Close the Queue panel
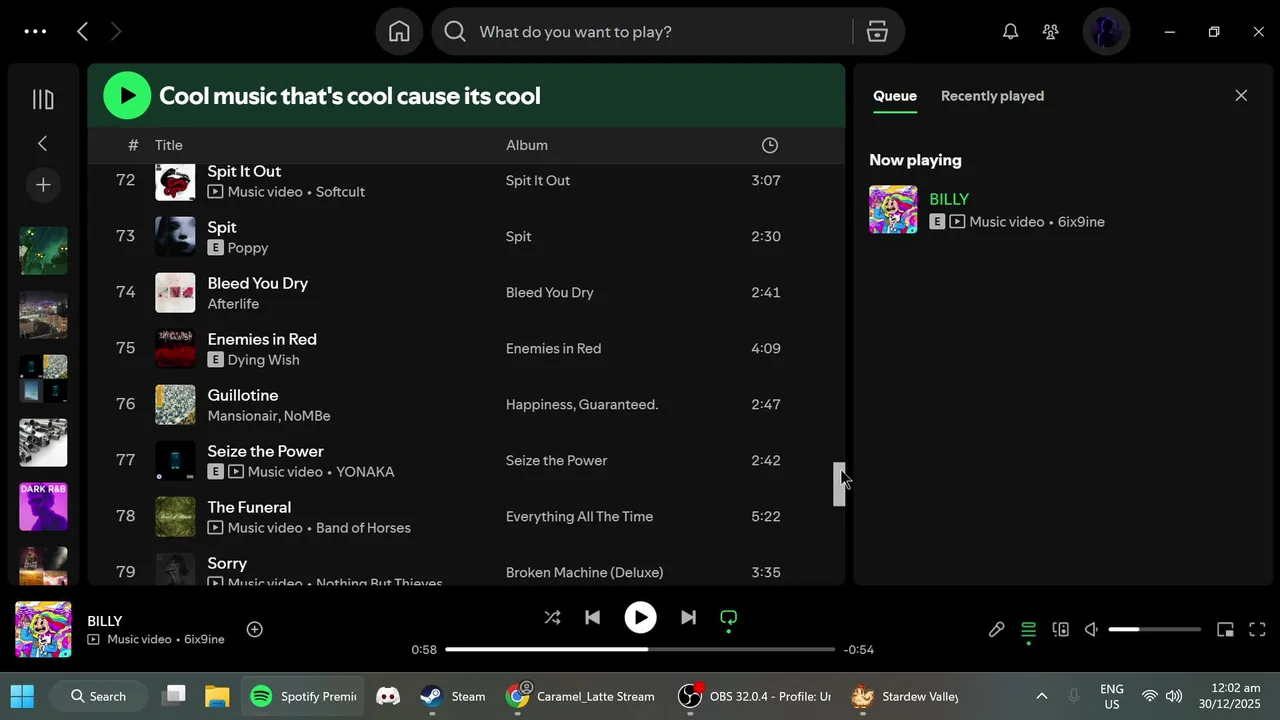The height and width of the screenshot is (720, 1280). click(x=1241, y=96)
